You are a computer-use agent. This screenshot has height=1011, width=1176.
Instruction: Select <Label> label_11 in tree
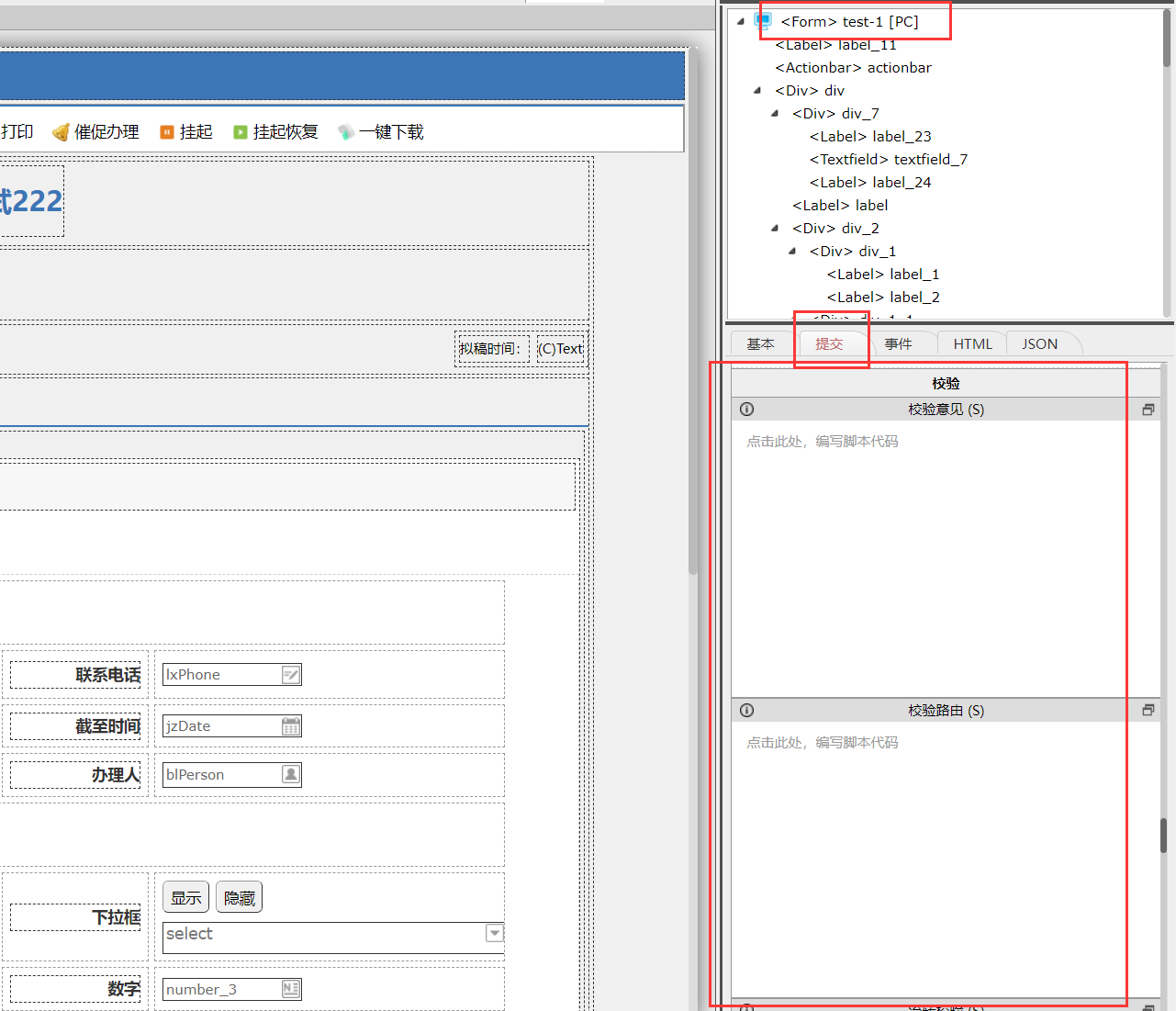[x=835, y=44]
